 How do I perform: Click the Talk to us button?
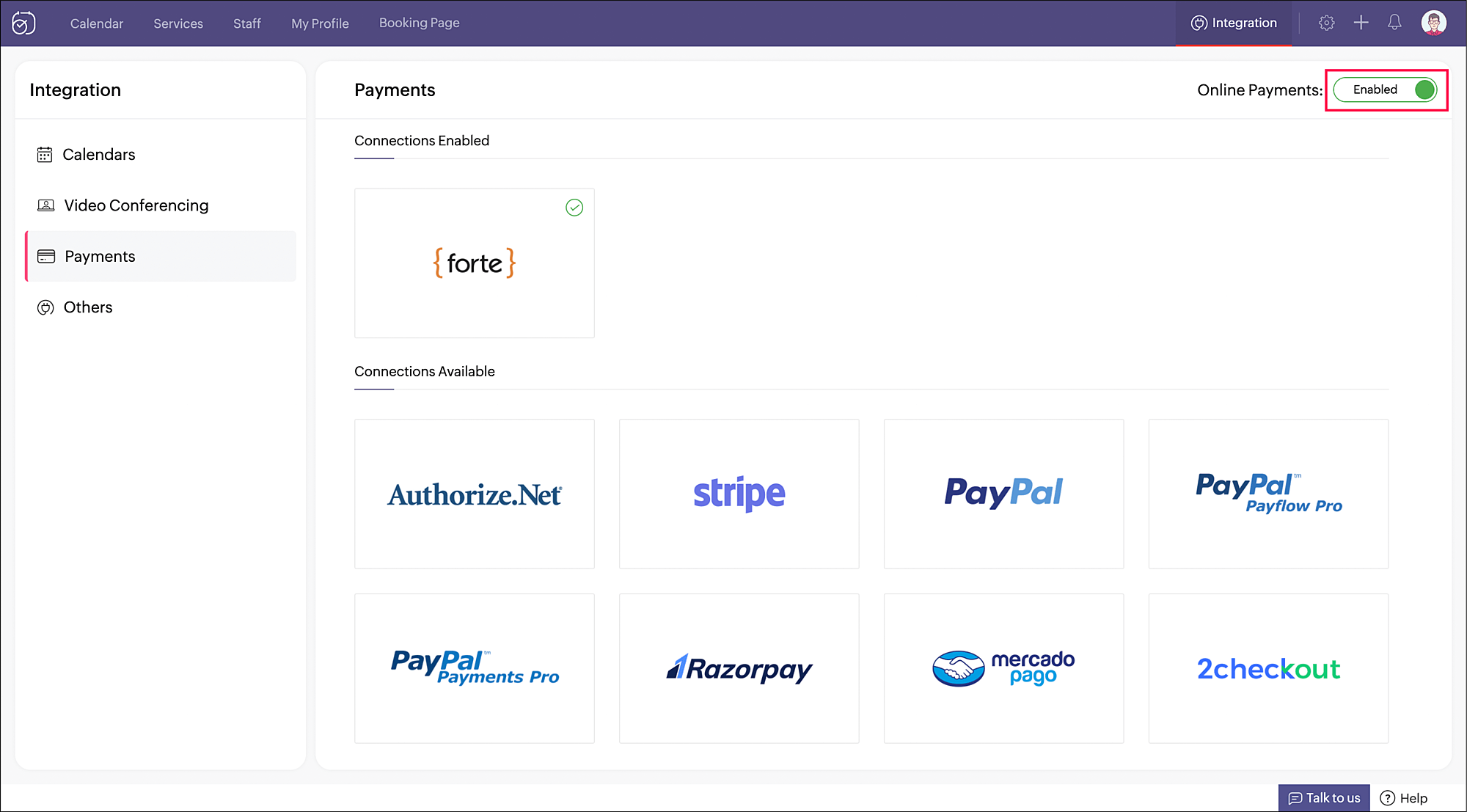pyautogui.click(x=1324, y=798)
